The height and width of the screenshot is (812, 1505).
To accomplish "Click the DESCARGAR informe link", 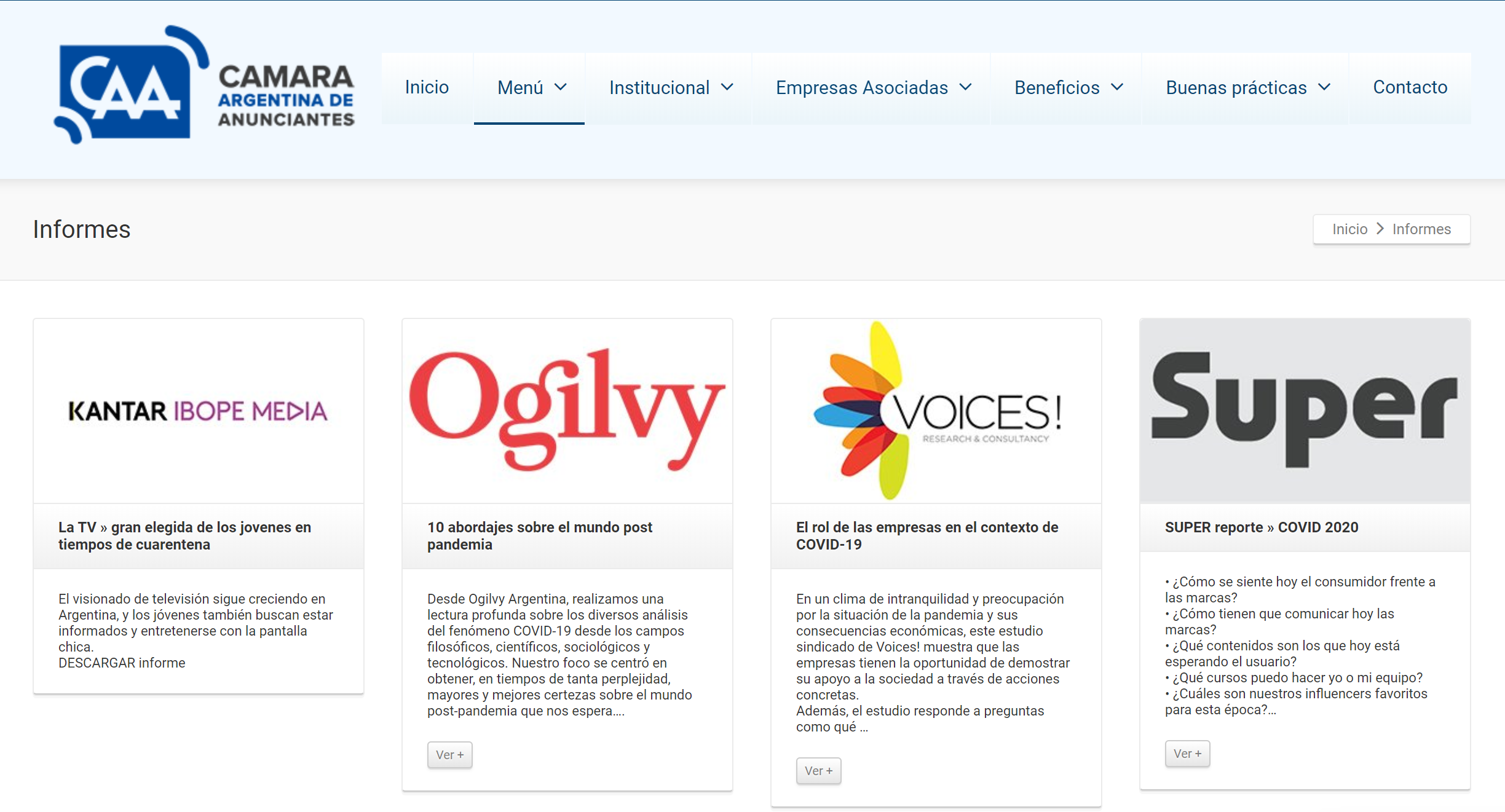I will point(122,663).
